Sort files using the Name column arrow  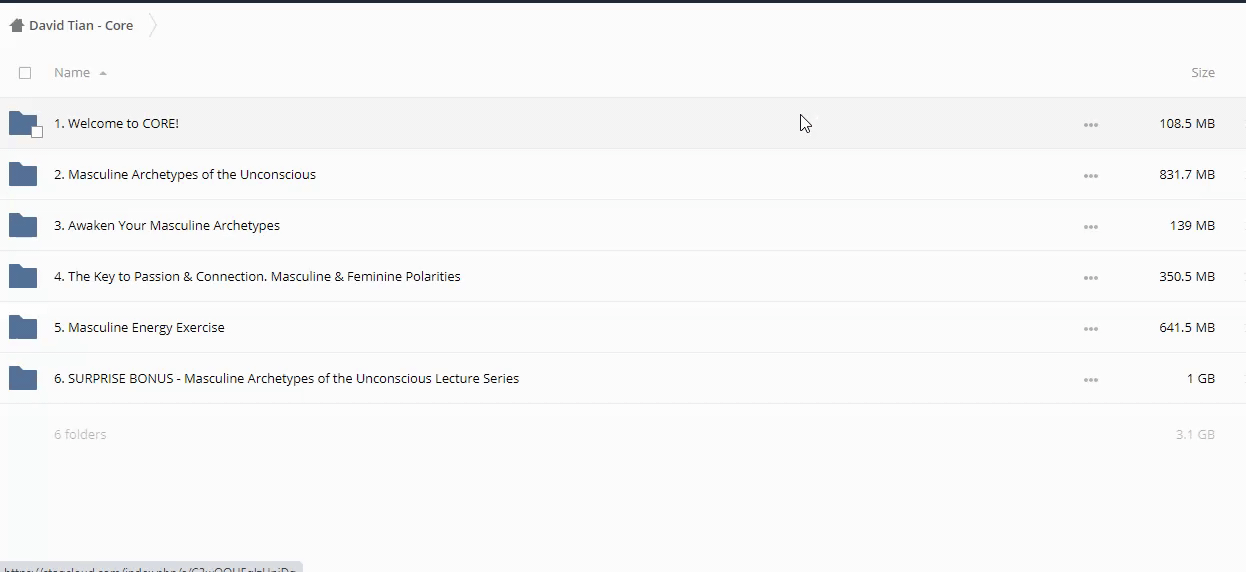103,74
